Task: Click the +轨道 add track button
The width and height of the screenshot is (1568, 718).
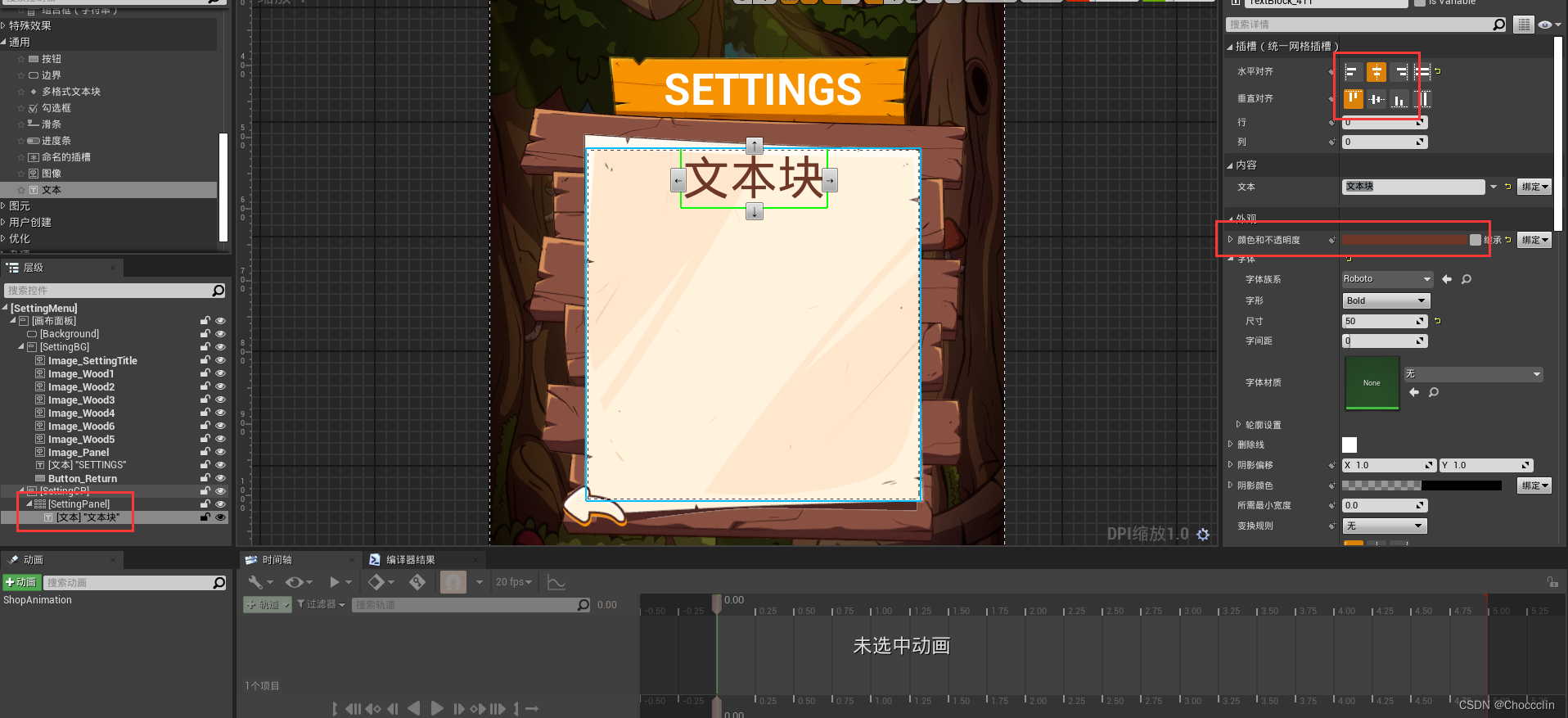Action: pos(267,605)
